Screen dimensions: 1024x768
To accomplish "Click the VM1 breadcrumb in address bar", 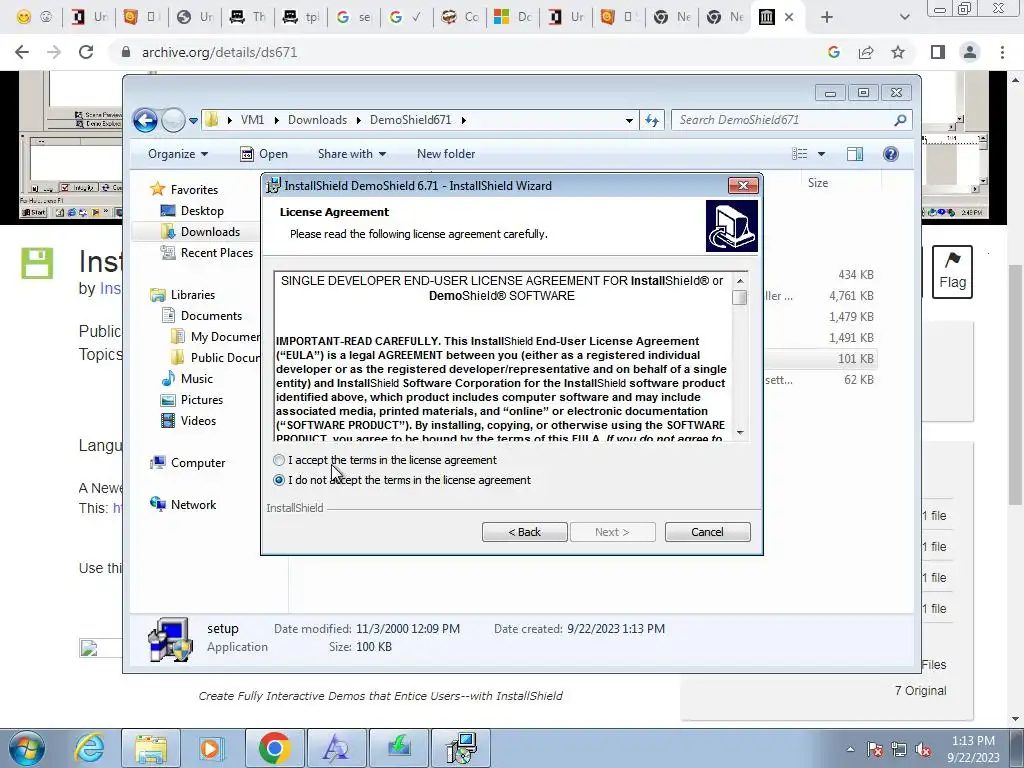I will click(252, 120).
